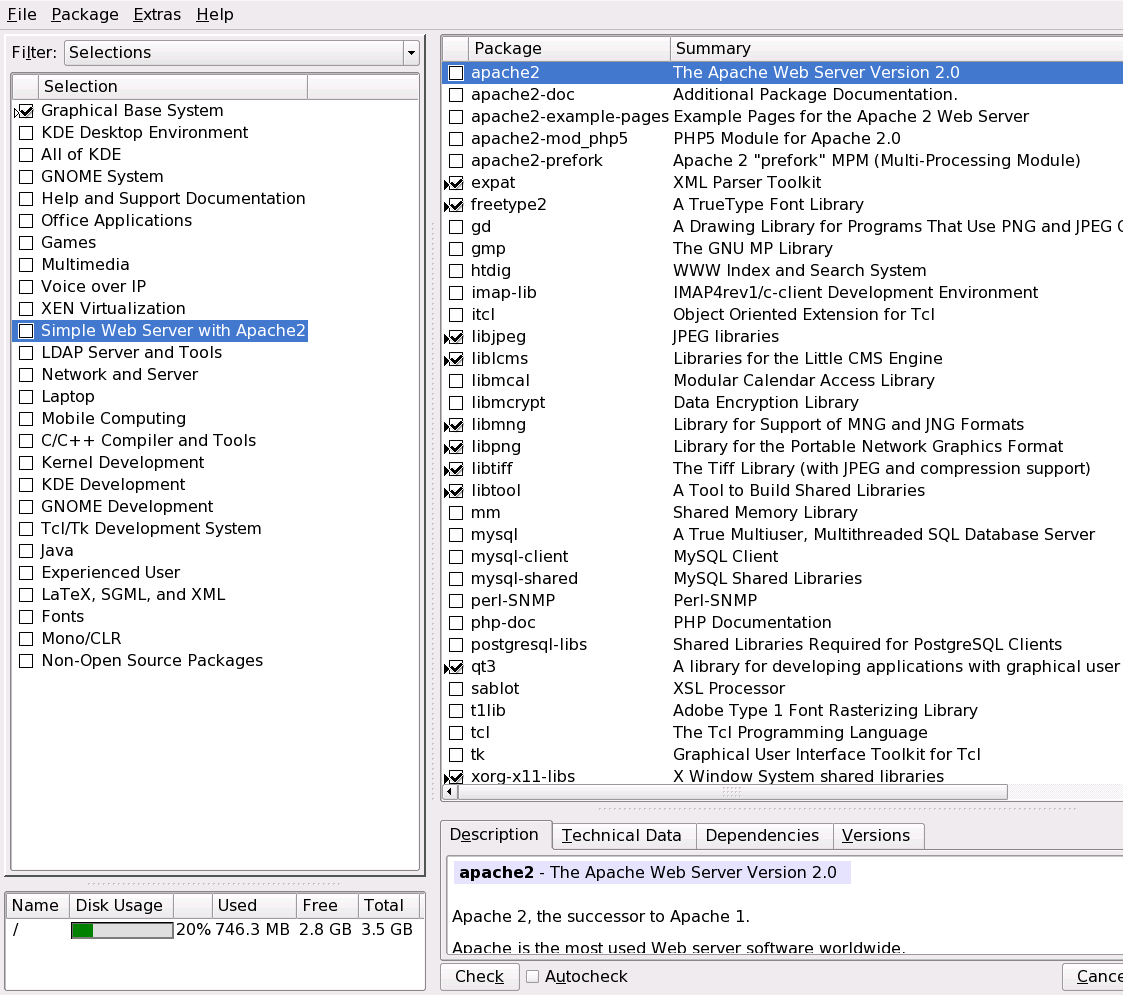Click the package list horizontal scrollbar
The width and height of the screenshot is (1123, 995).
pyautogui.click(x=732, y=791)
